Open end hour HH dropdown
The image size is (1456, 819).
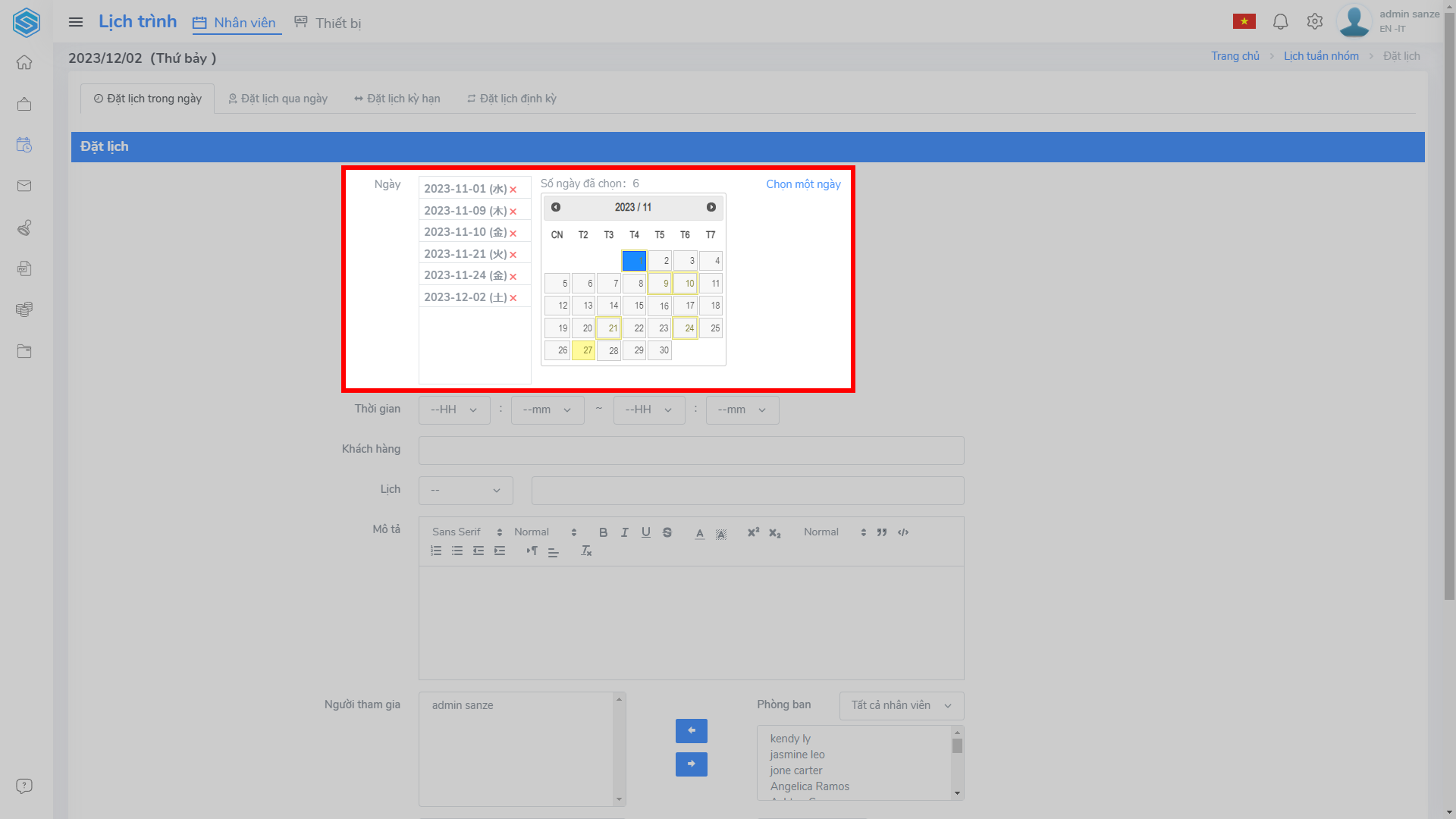click(x=649, y=409)
